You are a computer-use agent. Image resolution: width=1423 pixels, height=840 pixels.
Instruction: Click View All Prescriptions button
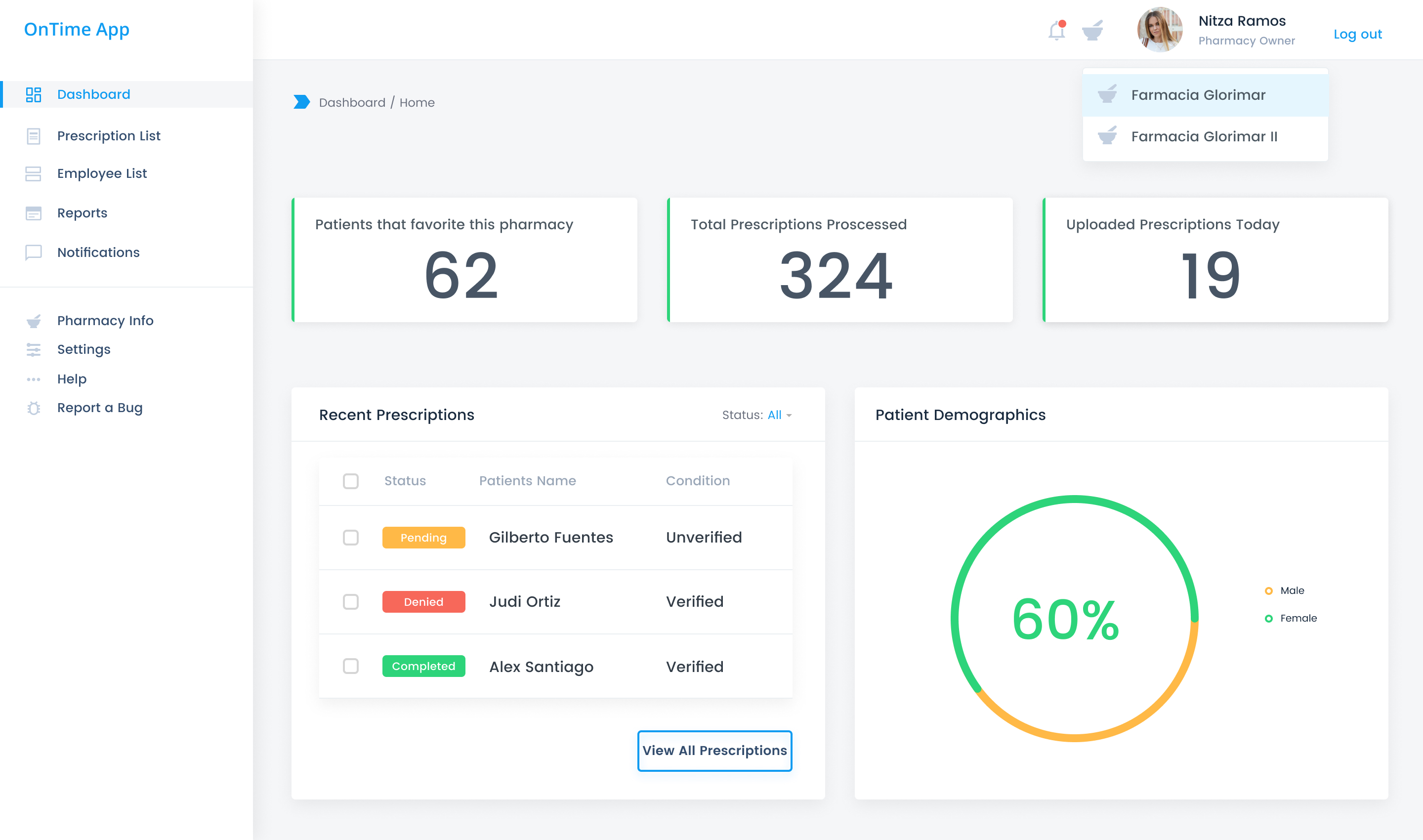tap(714, 751)
